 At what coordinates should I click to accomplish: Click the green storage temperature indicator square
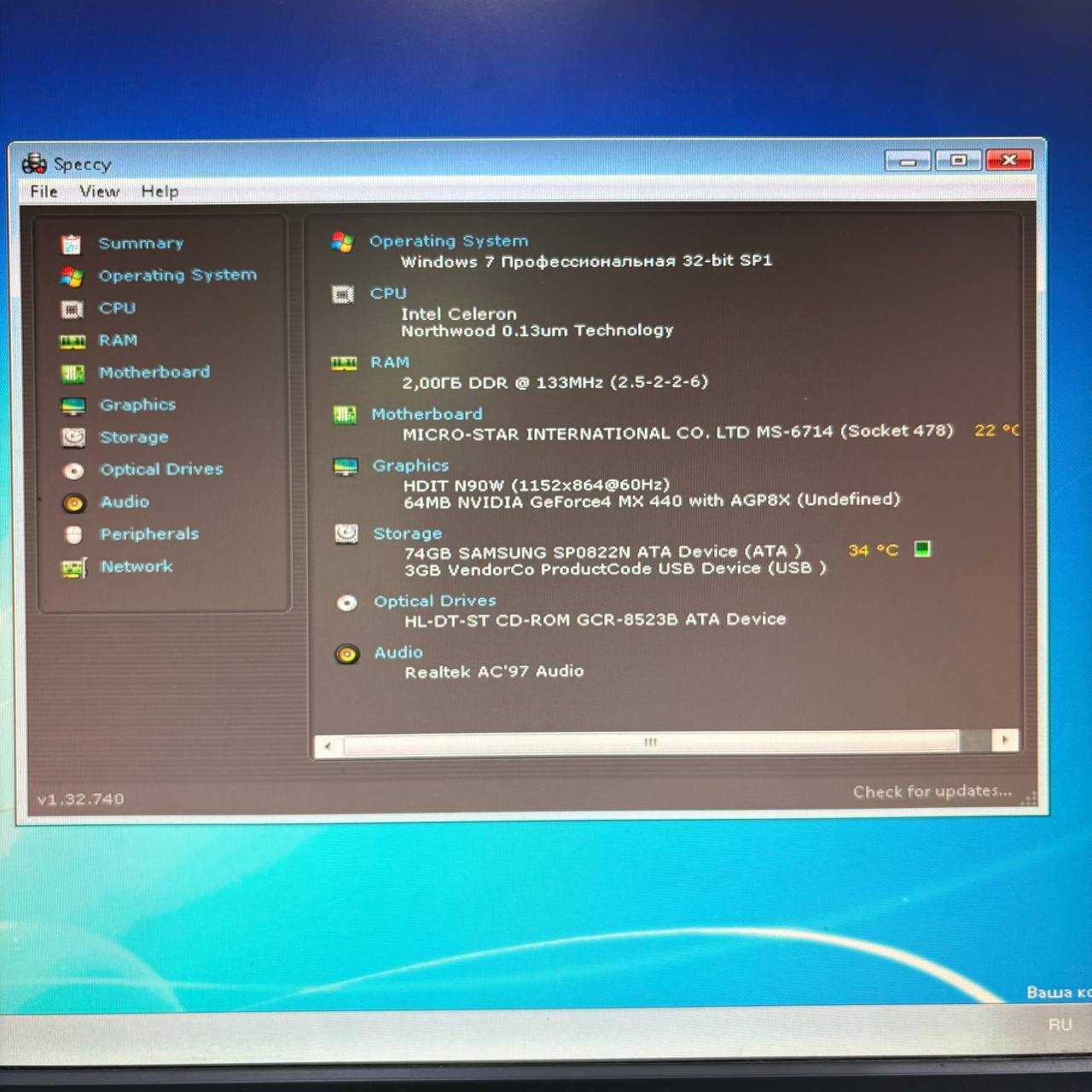point(921,549)
